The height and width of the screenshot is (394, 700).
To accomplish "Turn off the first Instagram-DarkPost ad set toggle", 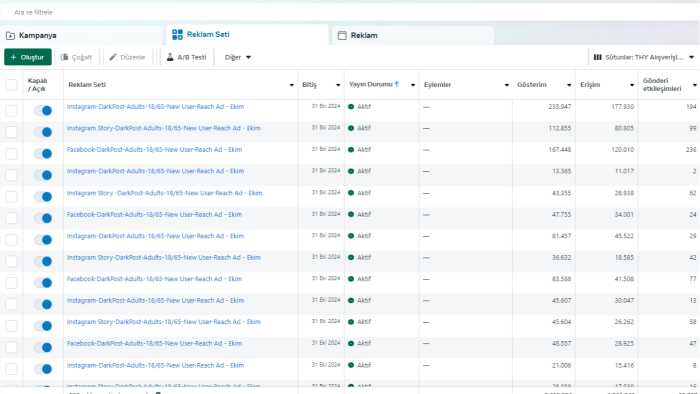I will coord(43,111).
